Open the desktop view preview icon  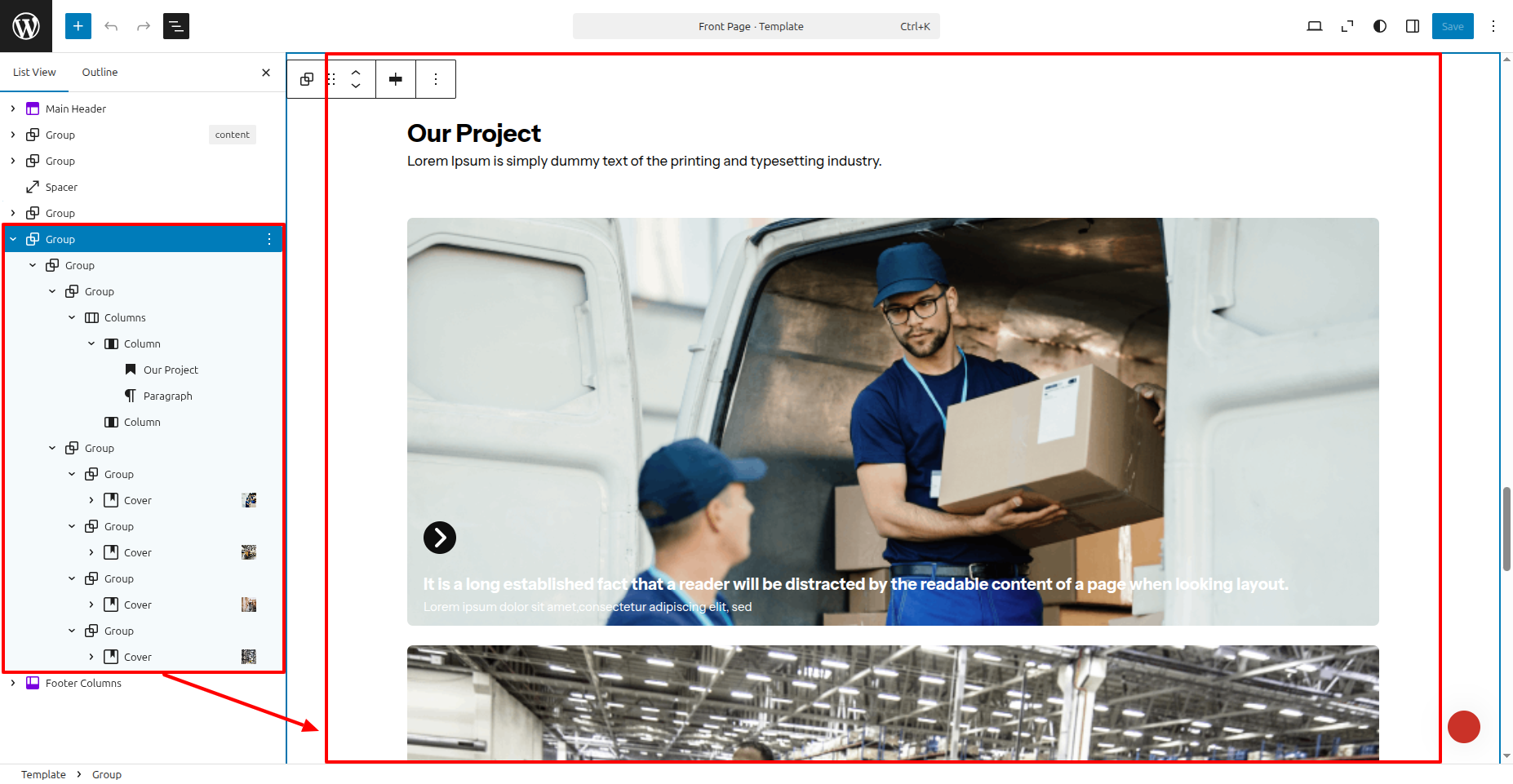click(x=1315, y=26)
